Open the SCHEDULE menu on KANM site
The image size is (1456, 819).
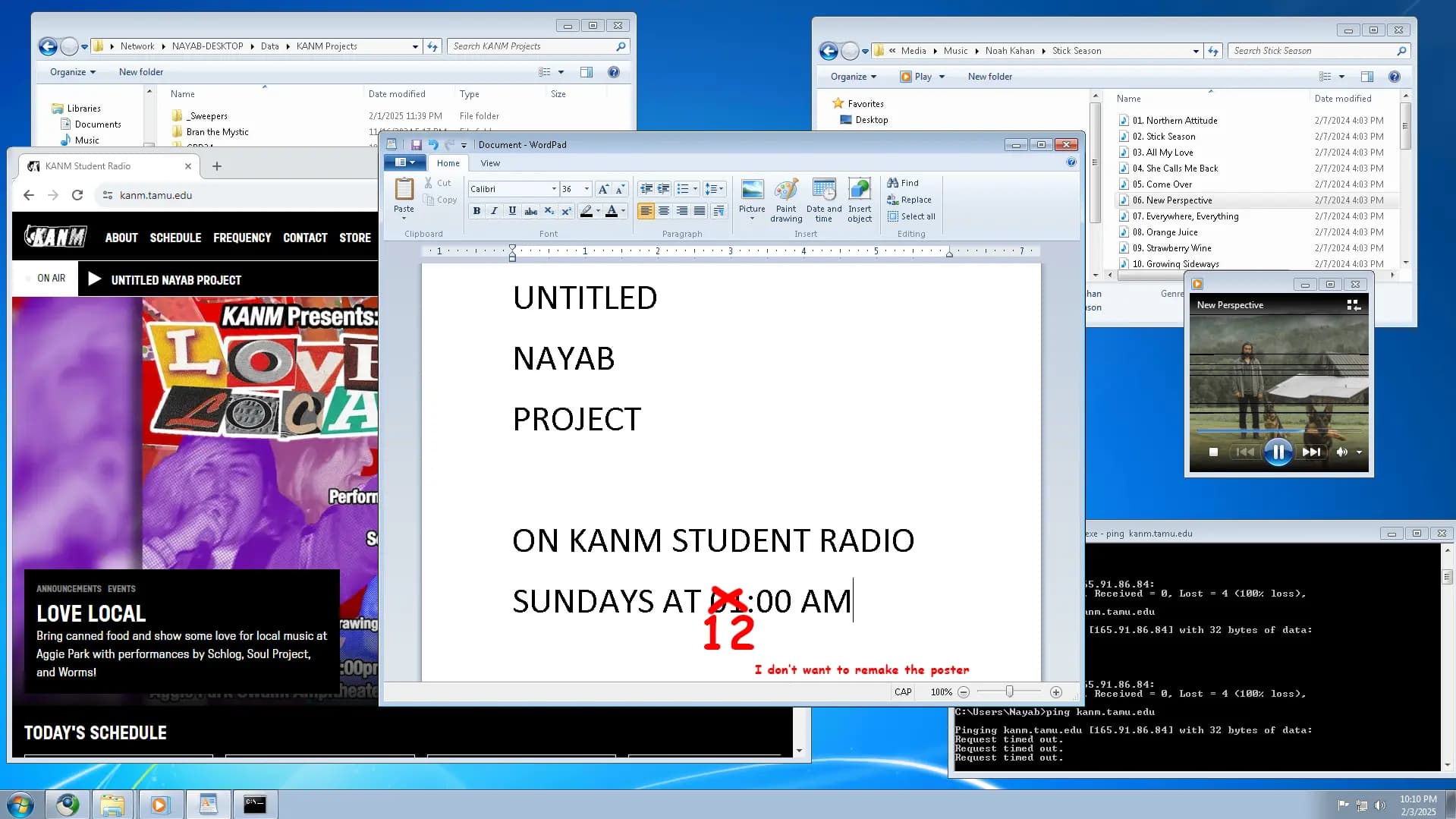click(175, 238)
